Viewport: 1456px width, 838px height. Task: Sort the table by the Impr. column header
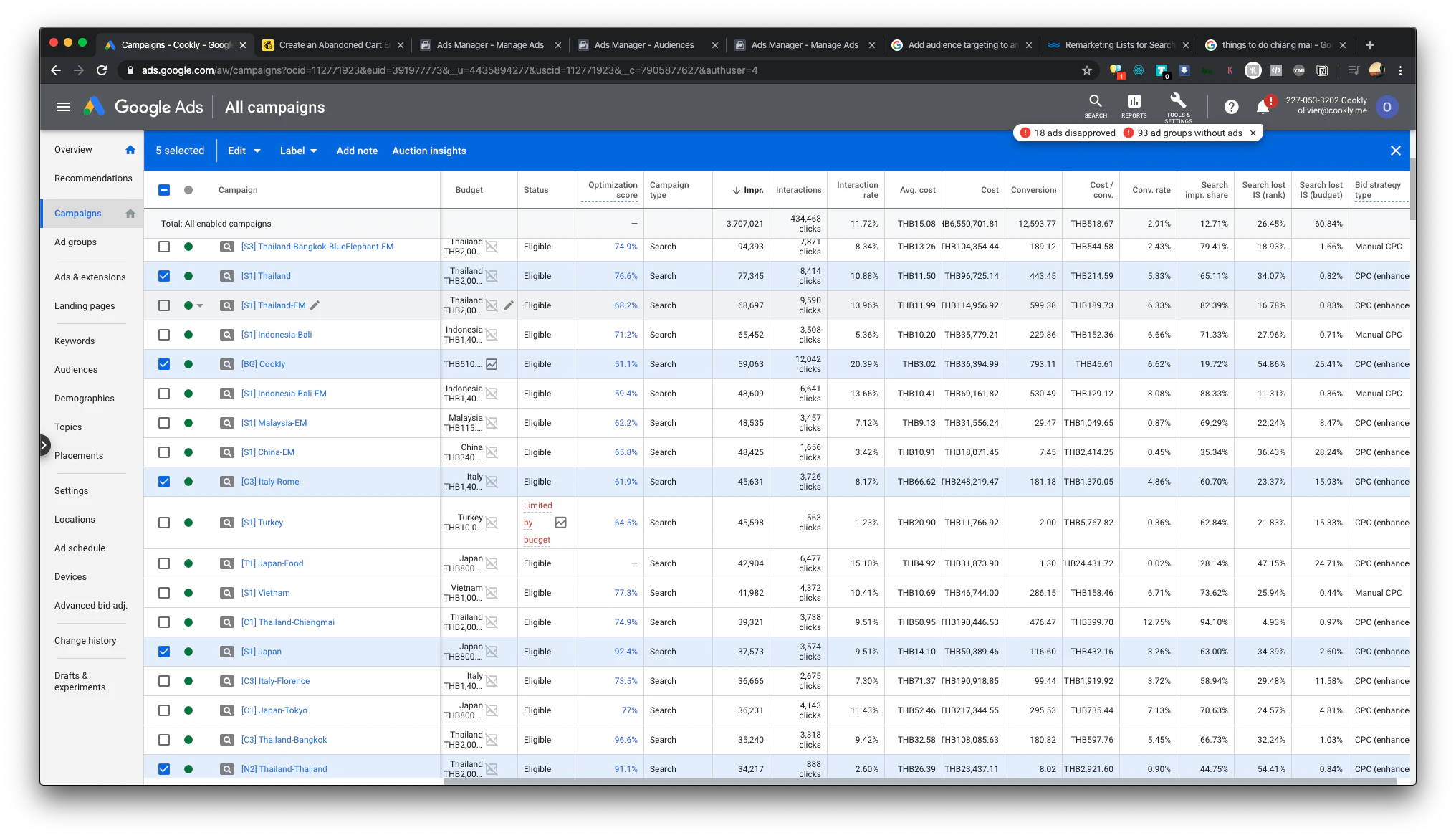tap(752, 190)
